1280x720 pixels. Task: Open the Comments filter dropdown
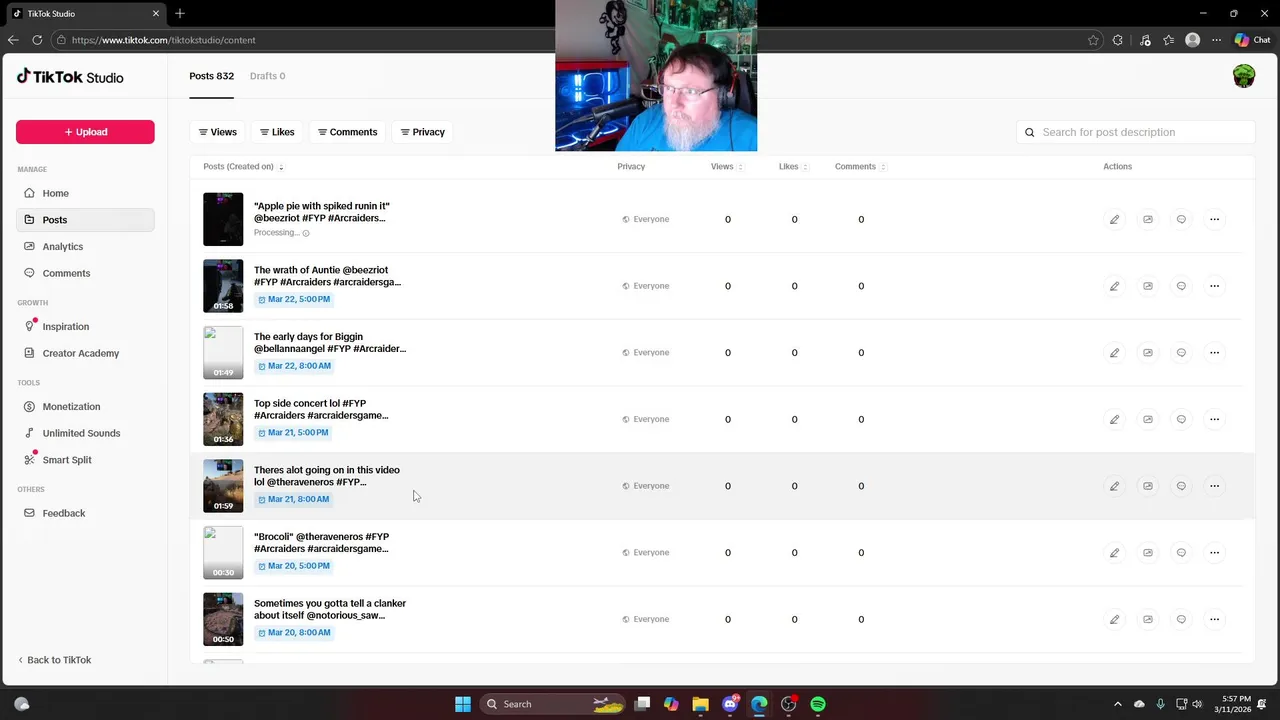pyautogui.click(x=347, y=132)
